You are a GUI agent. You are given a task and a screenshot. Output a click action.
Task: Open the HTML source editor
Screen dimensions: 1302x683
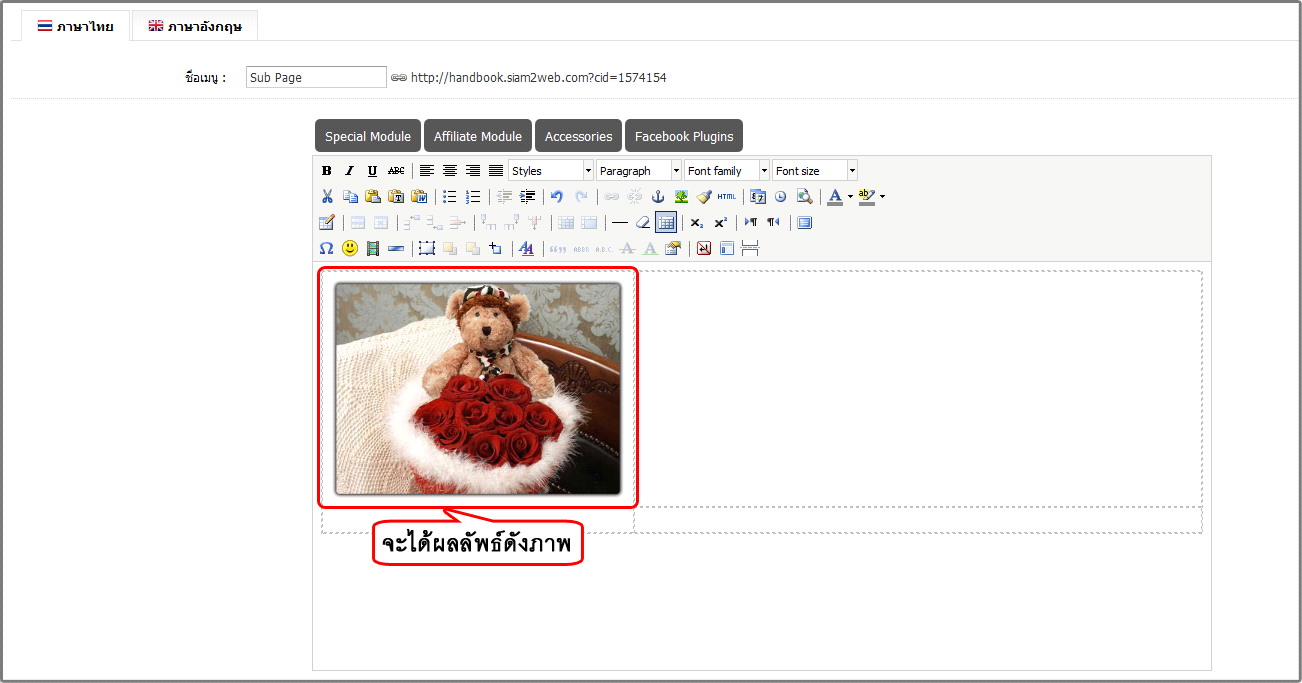click(727, 197)
